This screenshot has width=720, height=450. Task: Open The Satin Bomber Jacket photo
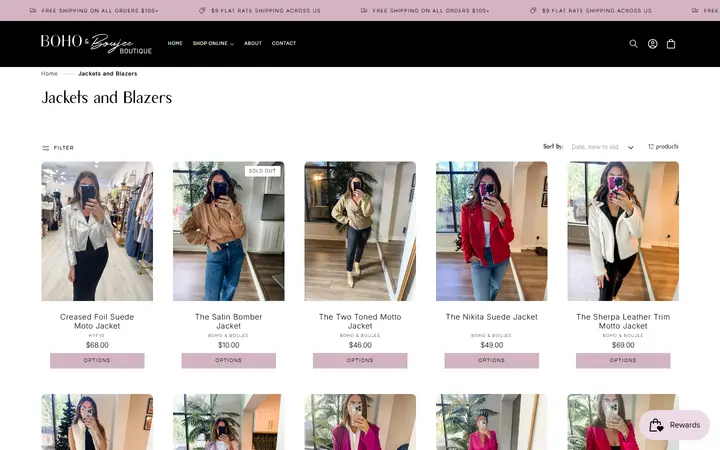[x=228, y=231]
